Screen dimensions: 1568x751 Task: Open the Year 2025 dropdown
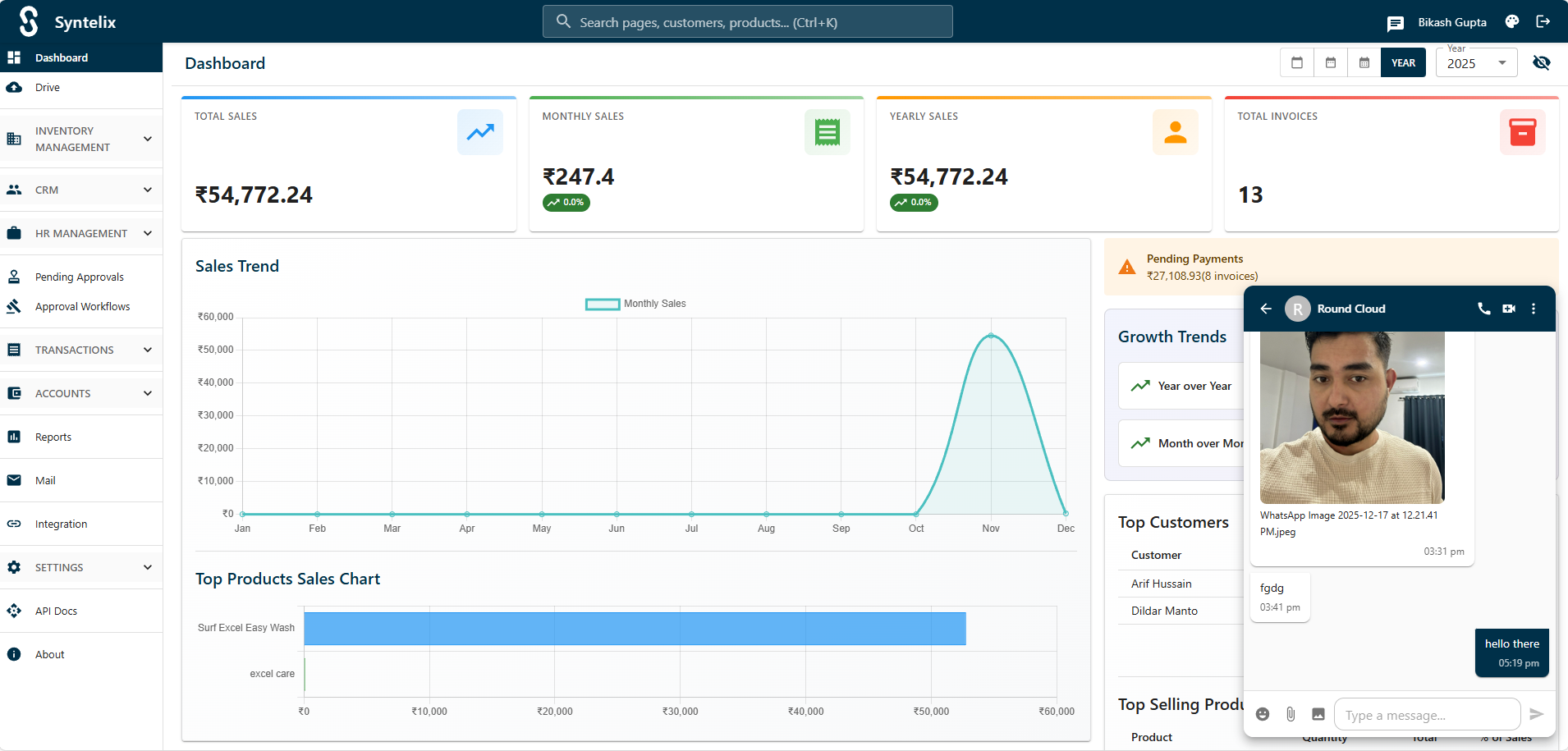click(x=1476, y=63)
